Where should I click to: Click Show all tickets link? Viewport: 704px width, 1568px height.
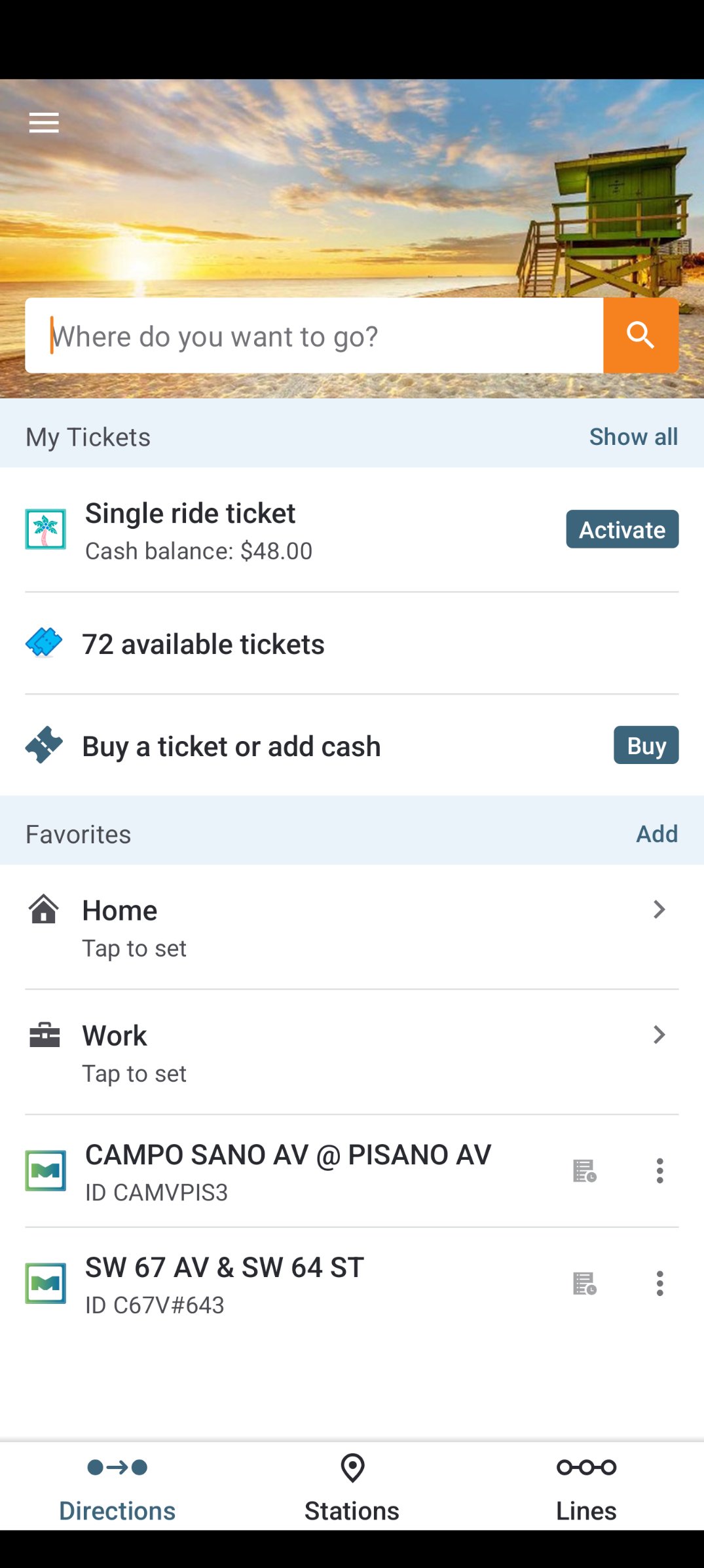pos(633,436)
